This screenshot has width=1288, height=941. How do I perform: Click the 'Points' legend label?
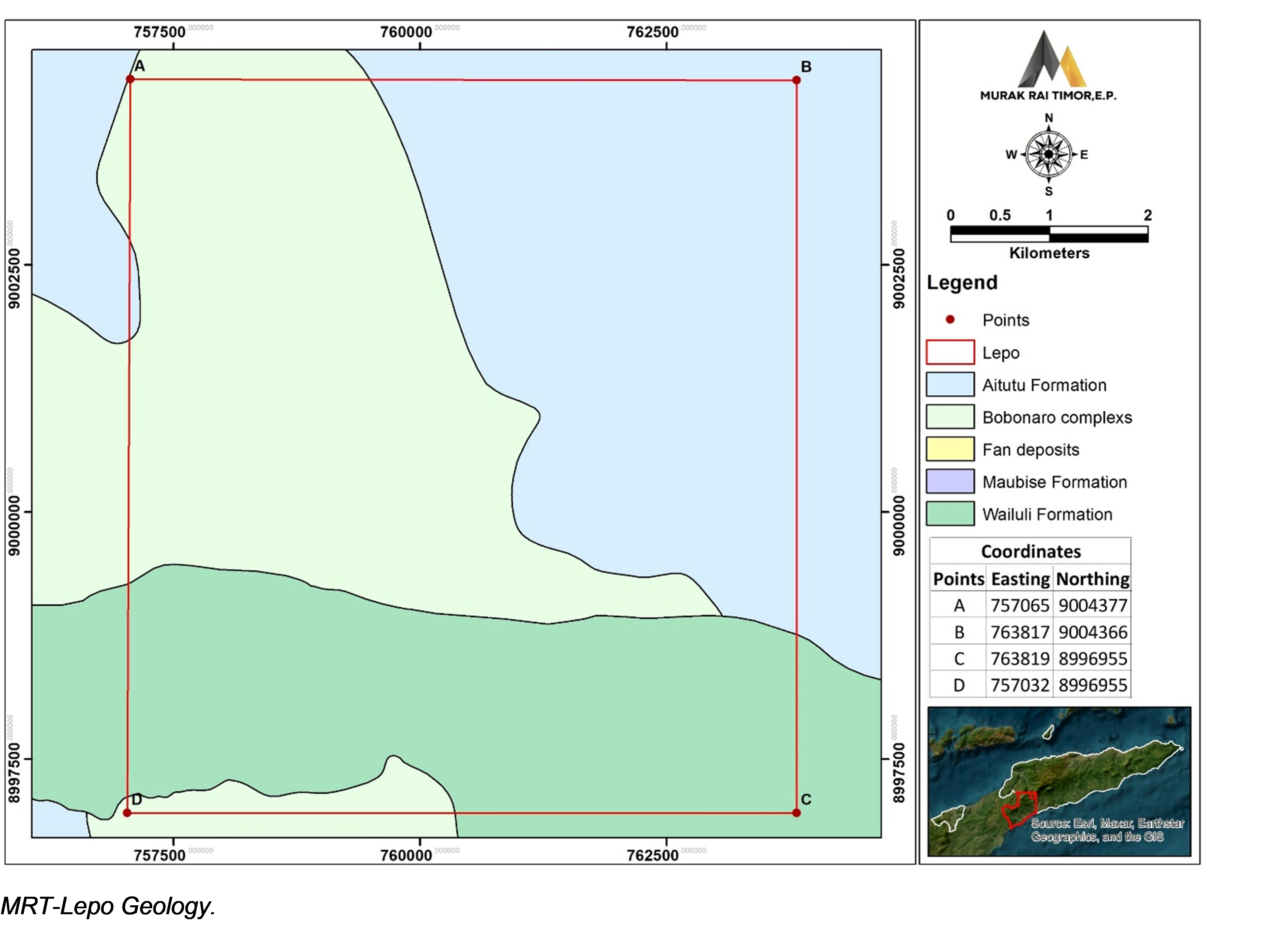(1006, 320)
